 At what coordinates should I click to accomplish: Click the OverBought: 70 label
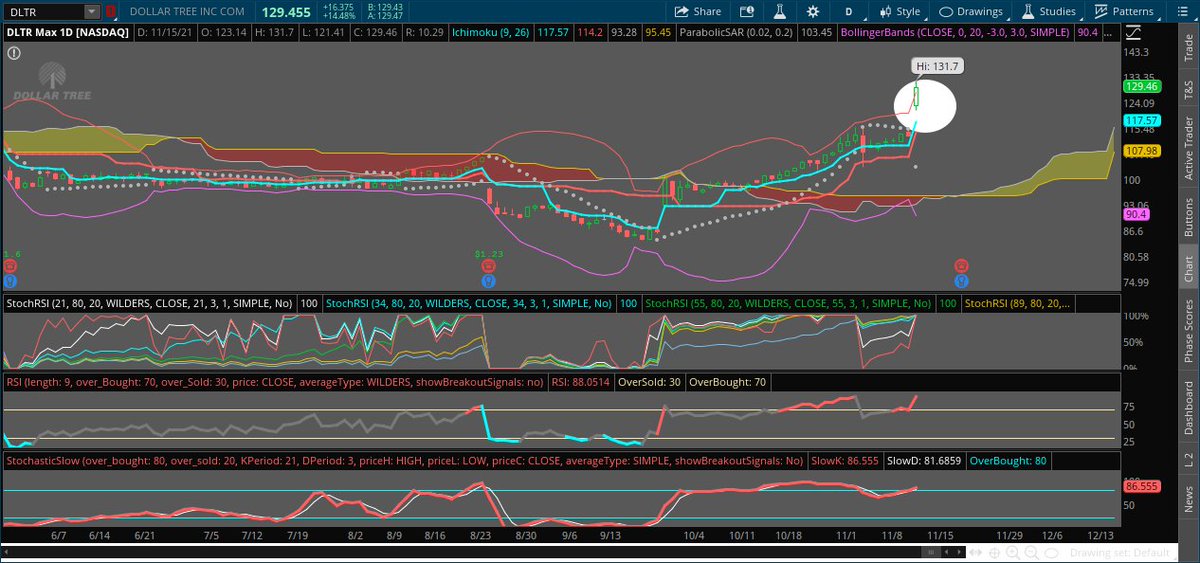click(x=726, y=381)
